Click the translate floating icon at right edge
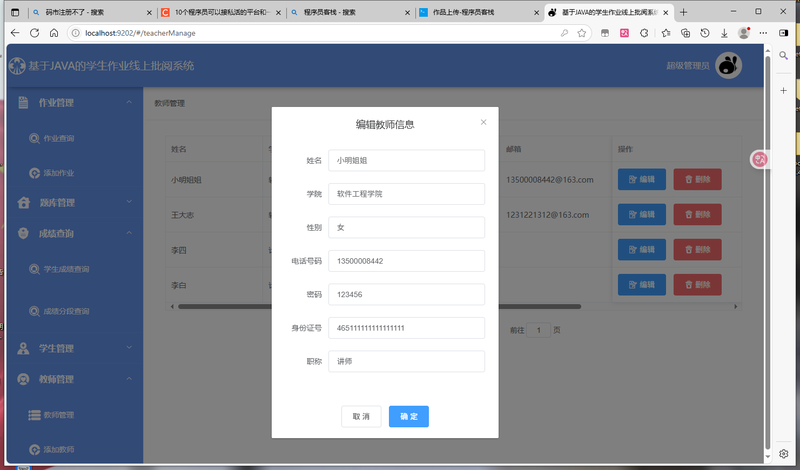Screen dimensions: 800x470 [760, 159]
